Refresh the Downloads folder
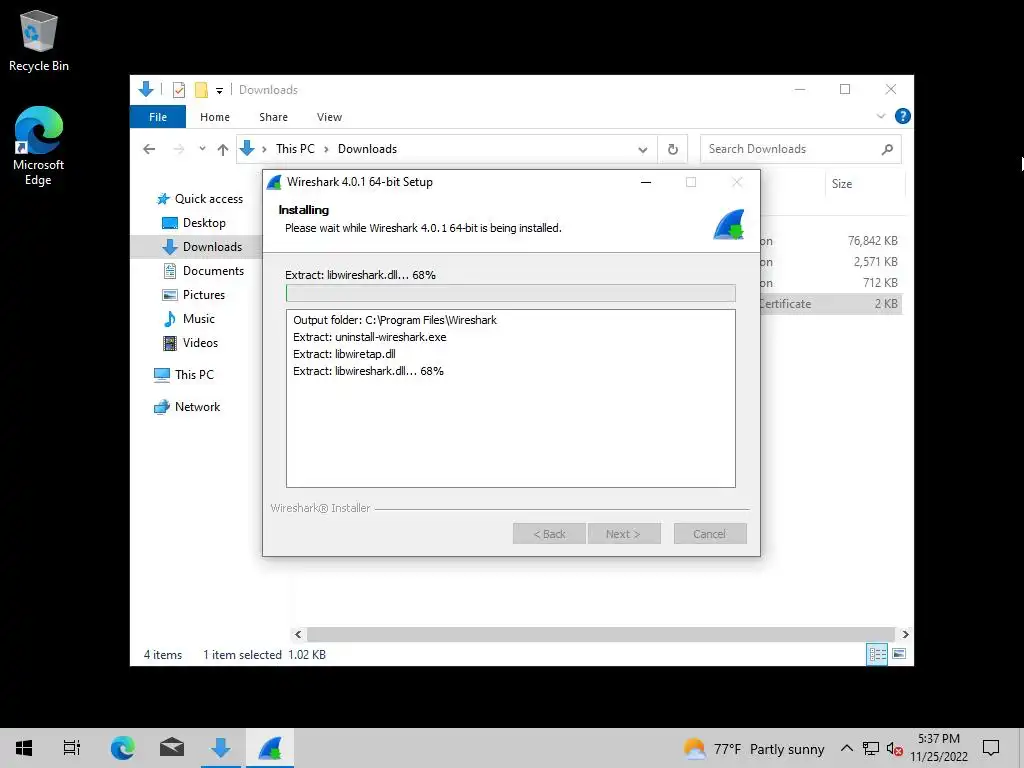 (673, 150)
